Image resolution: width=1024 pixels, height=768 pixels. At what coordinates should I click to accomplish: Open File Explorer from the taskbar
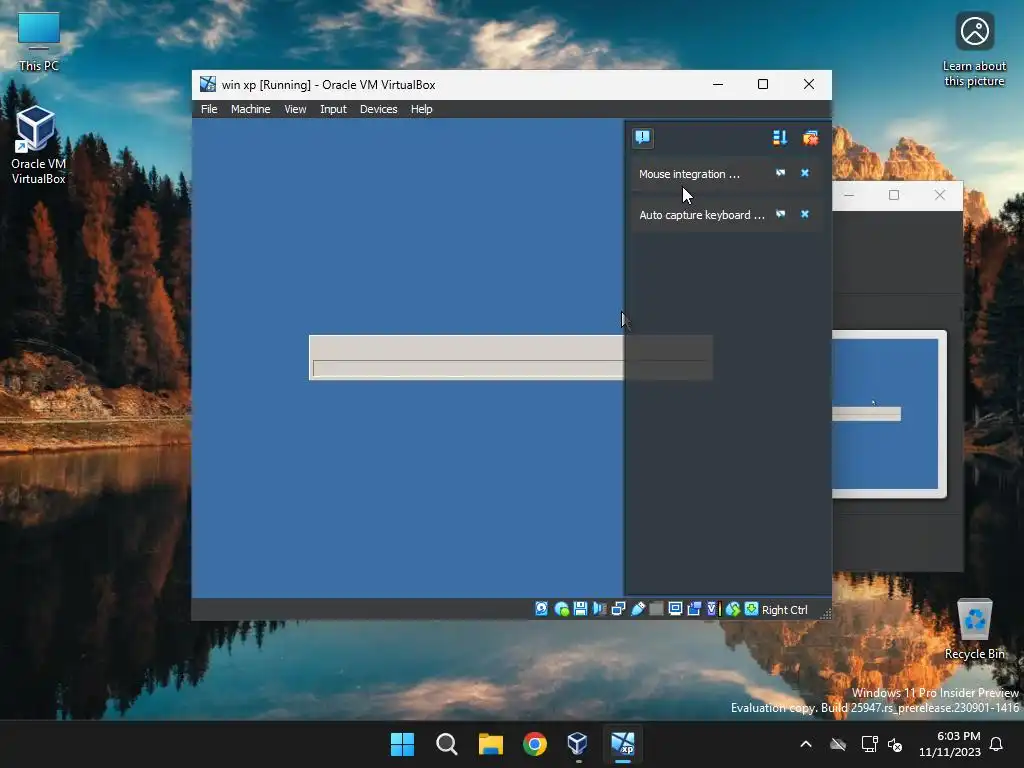490,744
